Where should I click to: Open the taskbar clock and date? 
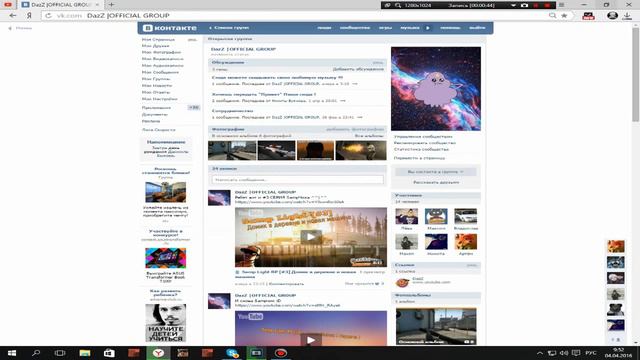point(619,353)
